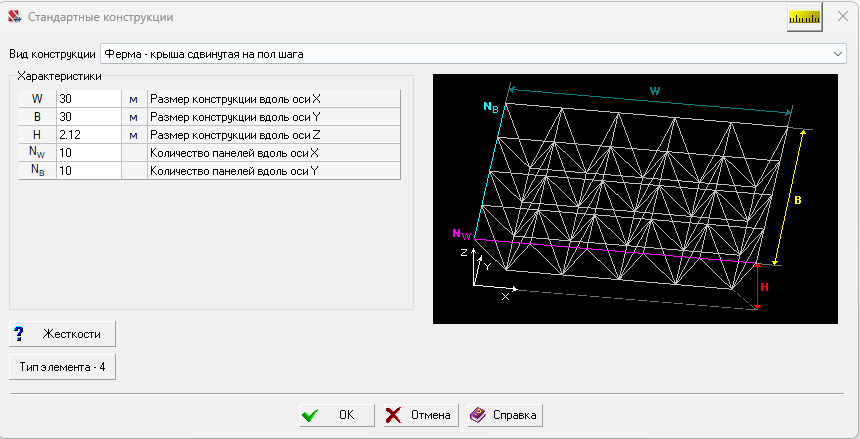This screenshot has width=860, height=439.
Task: Click the Nb panel count field
Action: (x=88, y=171)
